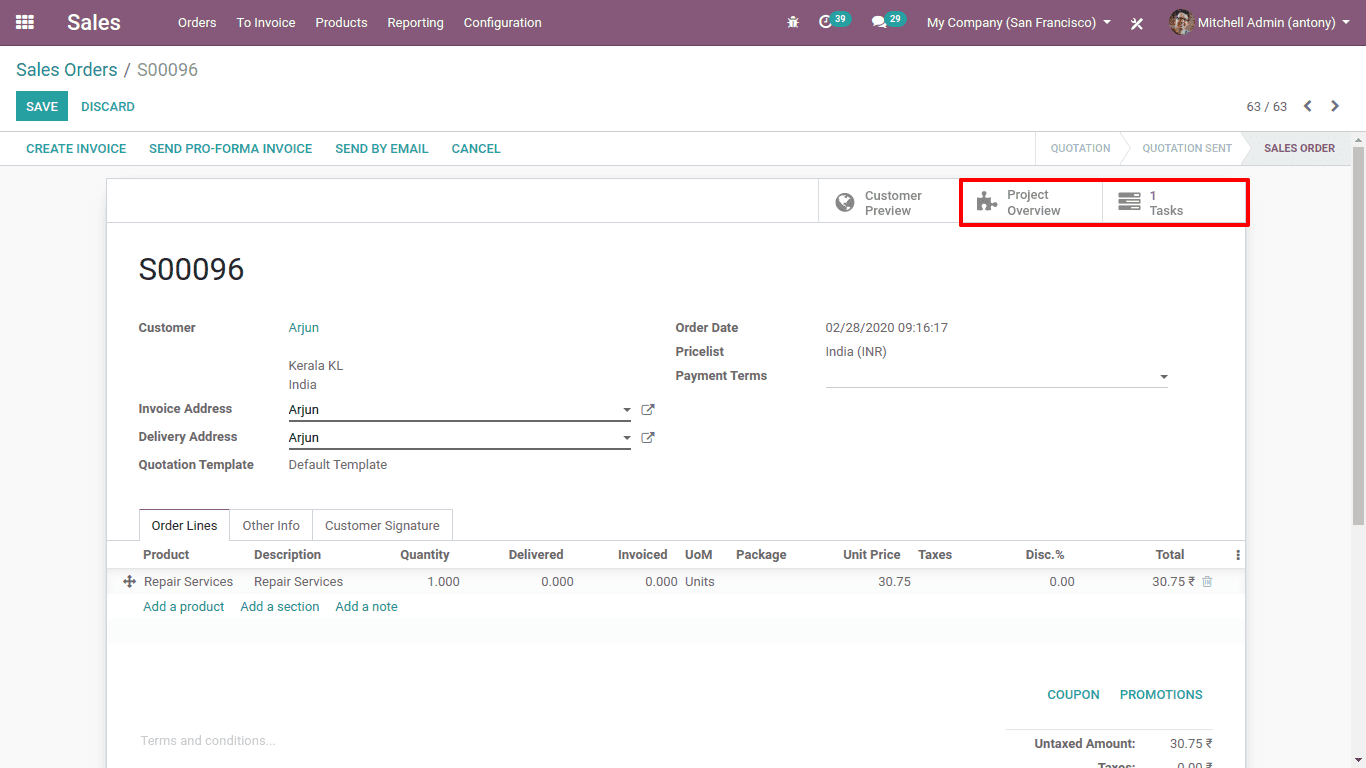Click the DISCARD button
Screen dimensions: 1366x768
(x=108, y=106)
